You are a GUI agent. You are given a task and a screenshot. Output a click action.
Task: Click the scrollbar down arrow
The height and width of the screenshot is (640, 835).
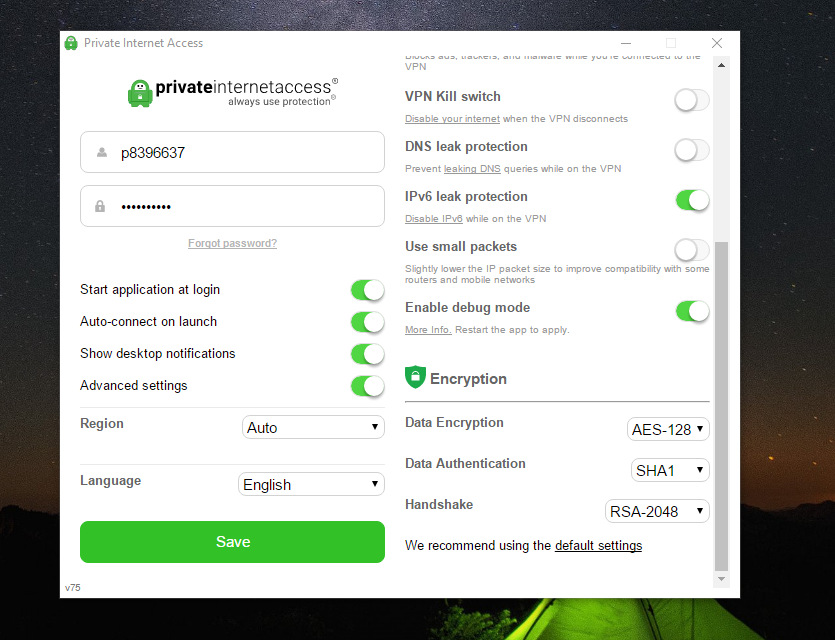(721, 579)
